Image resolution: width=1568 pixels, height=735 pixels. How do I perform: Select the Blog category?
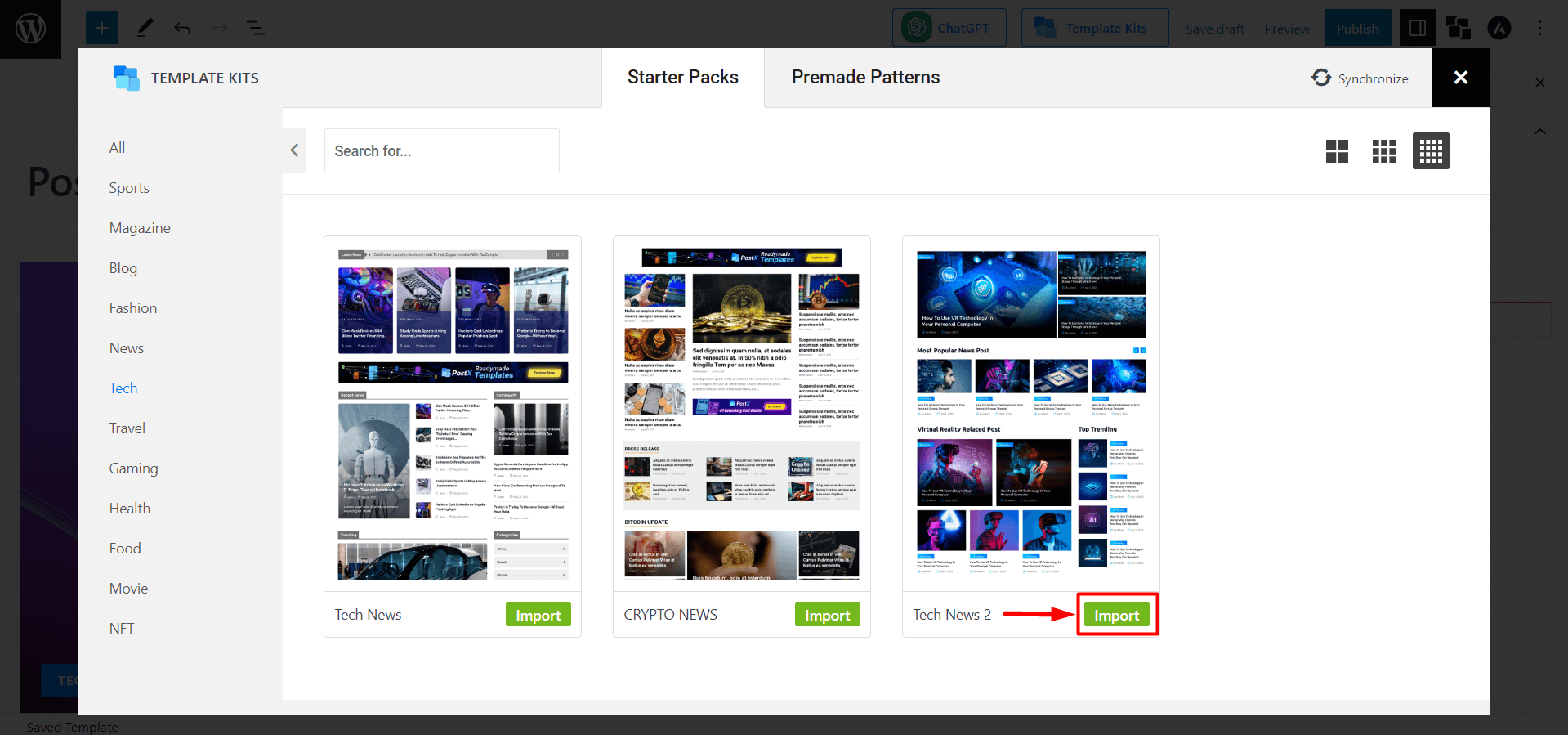(123, 268)
